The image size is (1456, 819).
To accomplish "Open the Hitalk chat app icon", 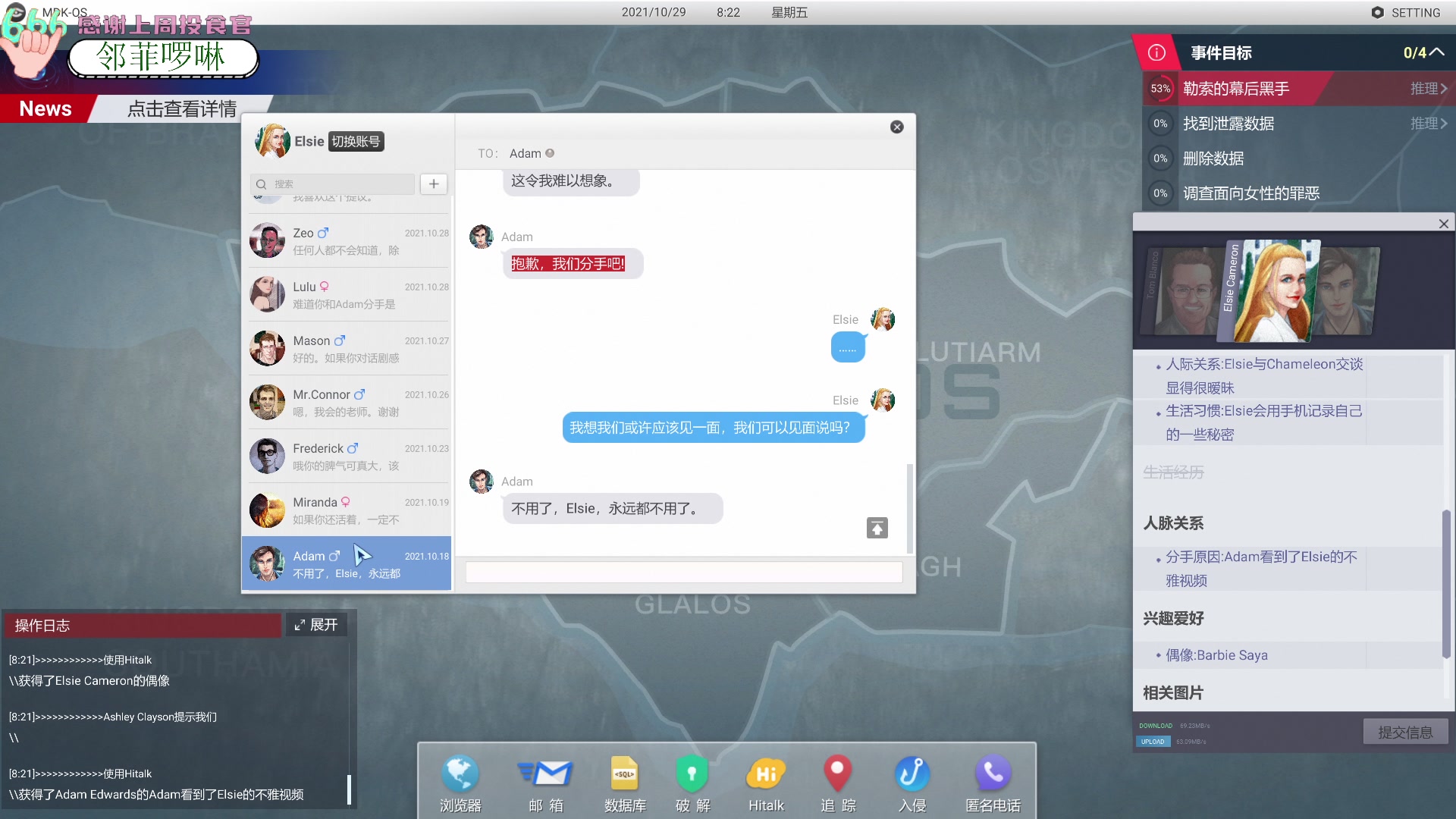I will click(x=766, y=783).
